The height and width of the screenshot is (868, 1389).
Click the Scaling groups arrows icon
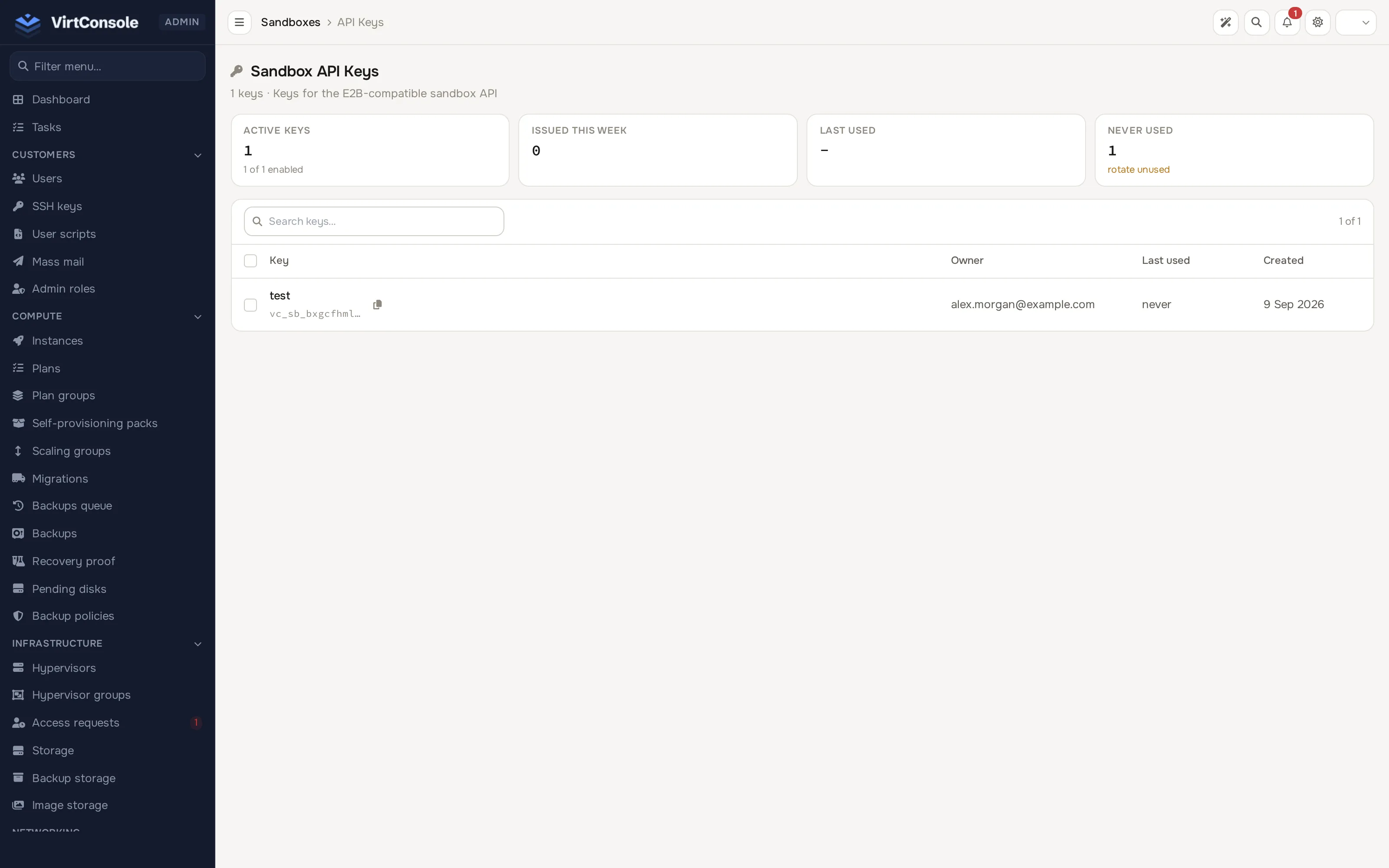point(18,450)
